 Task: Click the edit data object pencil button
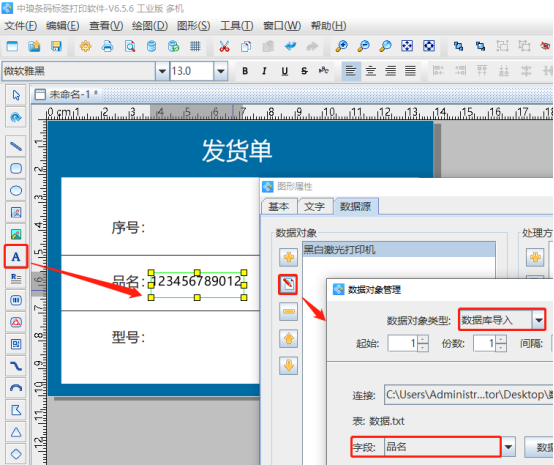click(288, 284)
